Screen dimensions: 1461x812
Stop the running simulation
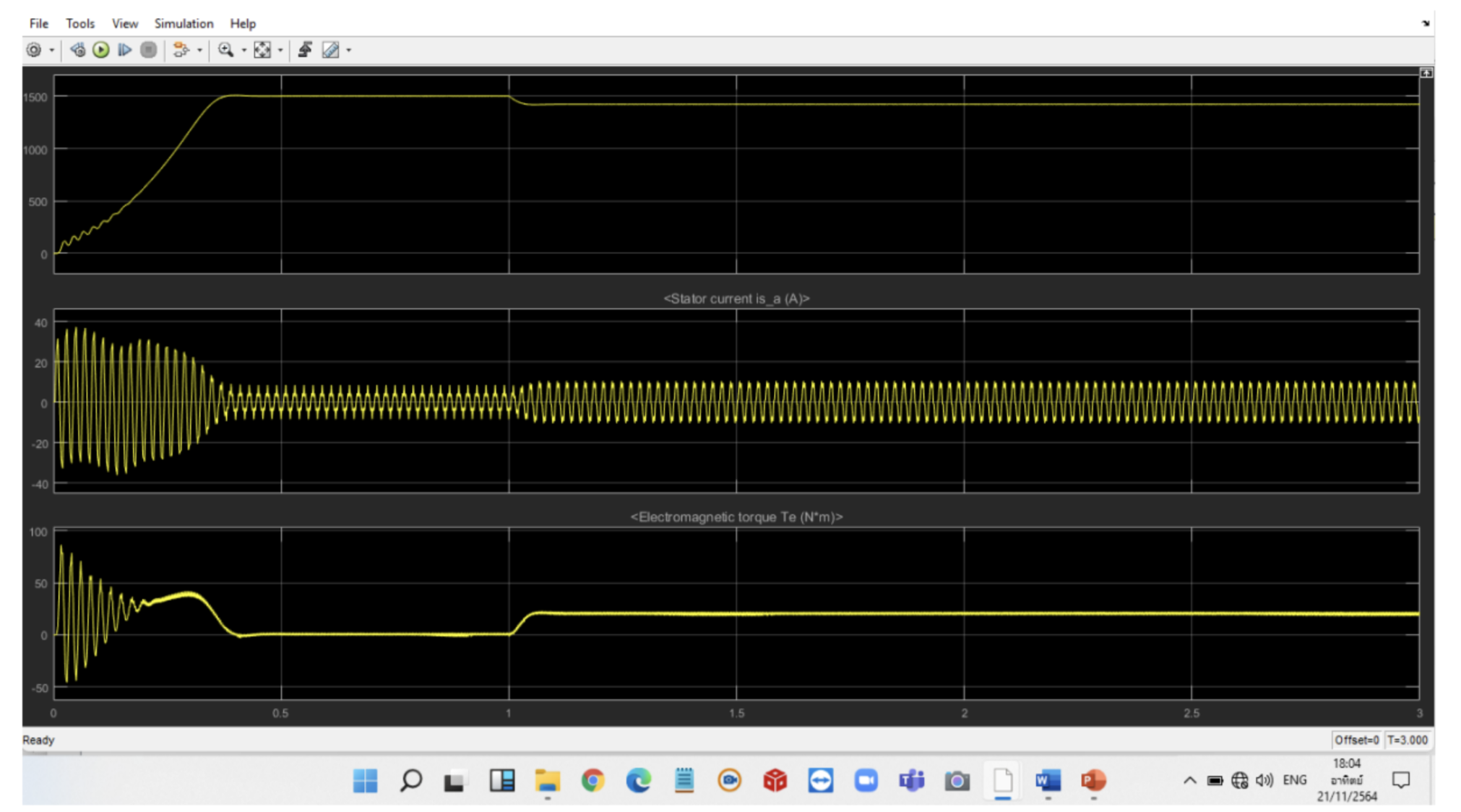(x=148, y=50)
